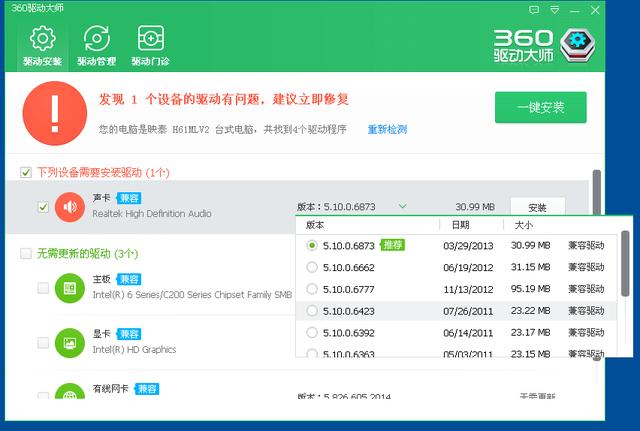Click the Intel(R) 6 Series/C200 chipset text
Image resolution: width=640 pixels, height=431 pixels.
[x=192, y=295]
